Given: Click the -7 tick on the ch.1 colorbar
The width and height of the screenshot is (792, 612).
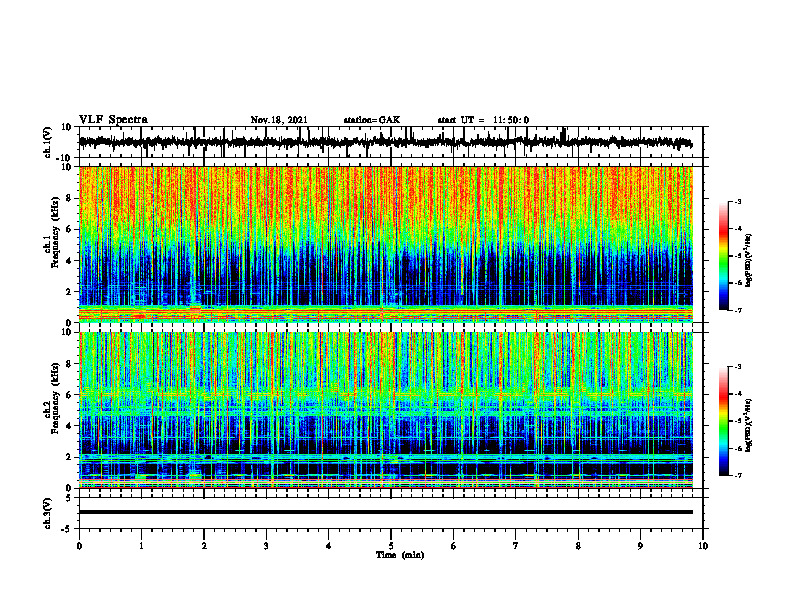Looking at the screenshot, I should coord(738,310).
